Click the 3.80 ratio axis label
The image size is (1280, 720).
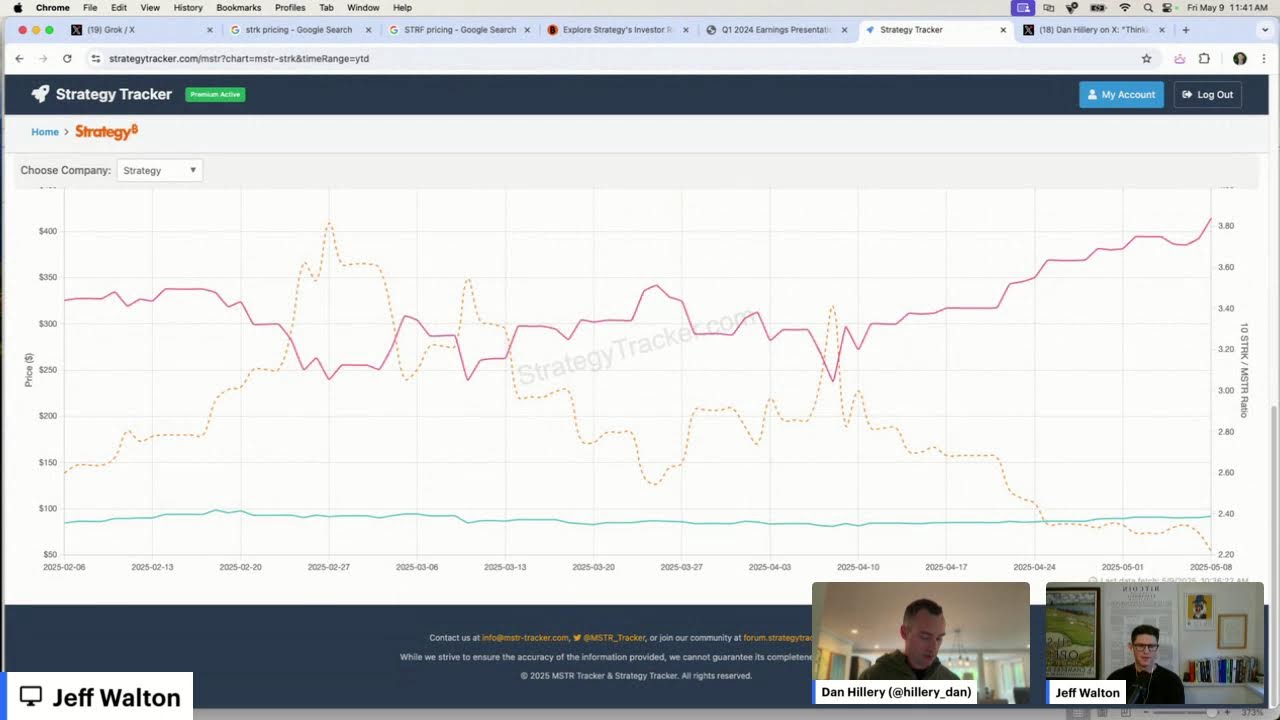point(1226,226)
